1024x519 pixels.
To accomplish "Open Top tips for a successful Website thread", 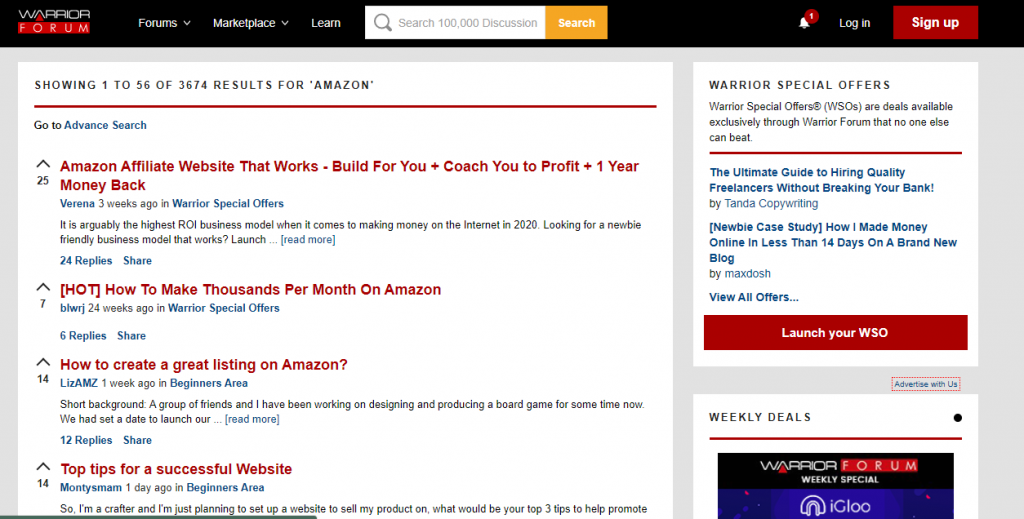I will click(x=176, y=469).
